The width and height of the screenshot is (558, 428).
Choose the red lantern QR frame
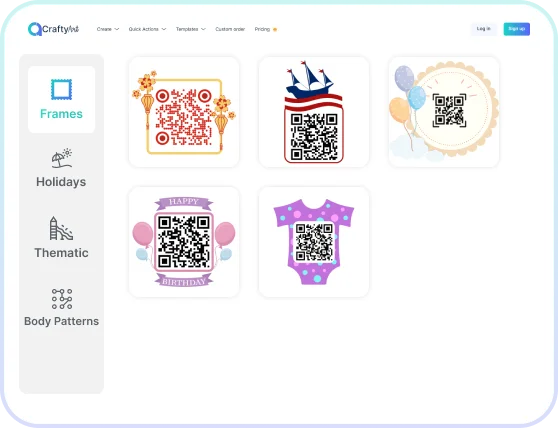tap(184, 112)
